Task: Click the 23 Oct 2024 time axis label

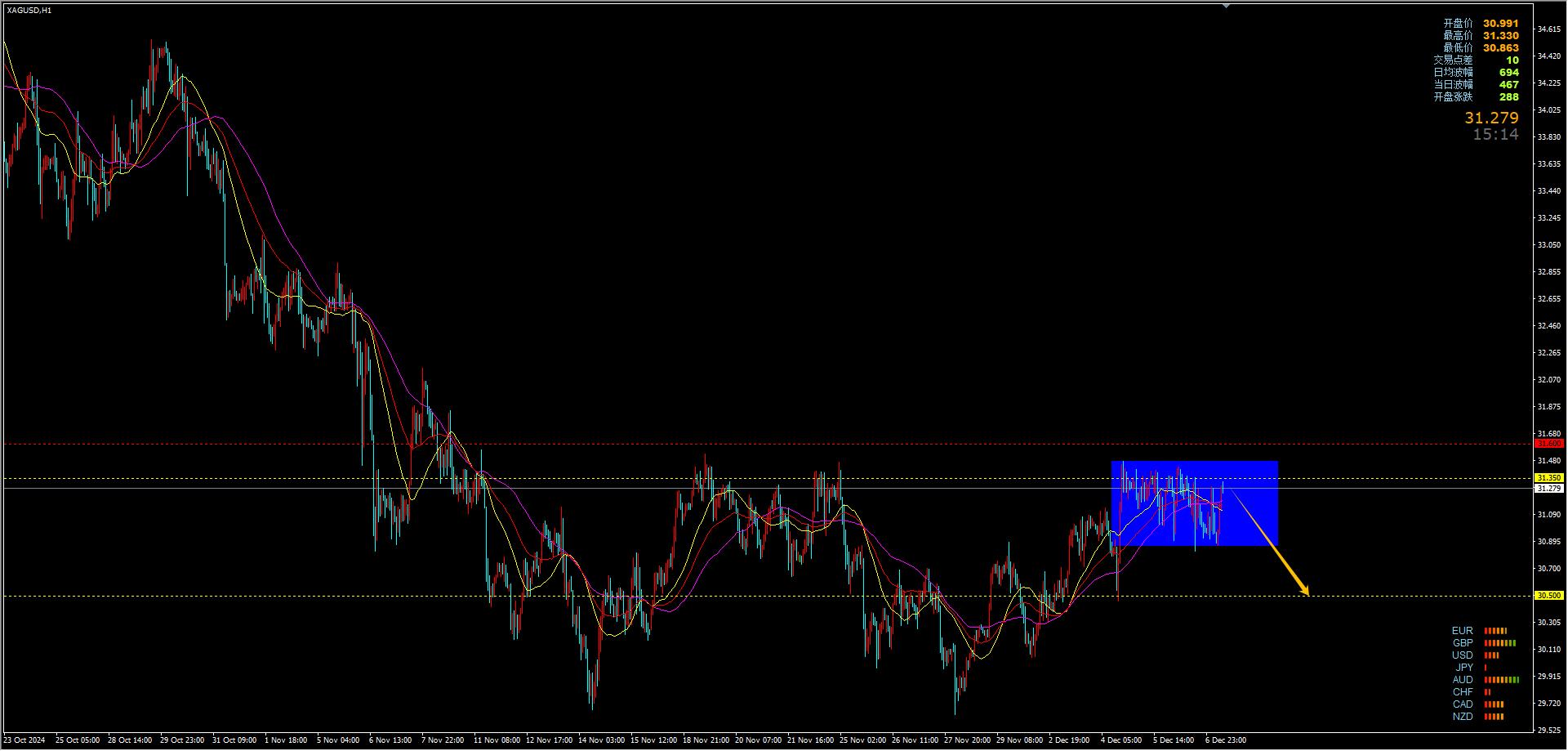Action: [x=26, y=741]
